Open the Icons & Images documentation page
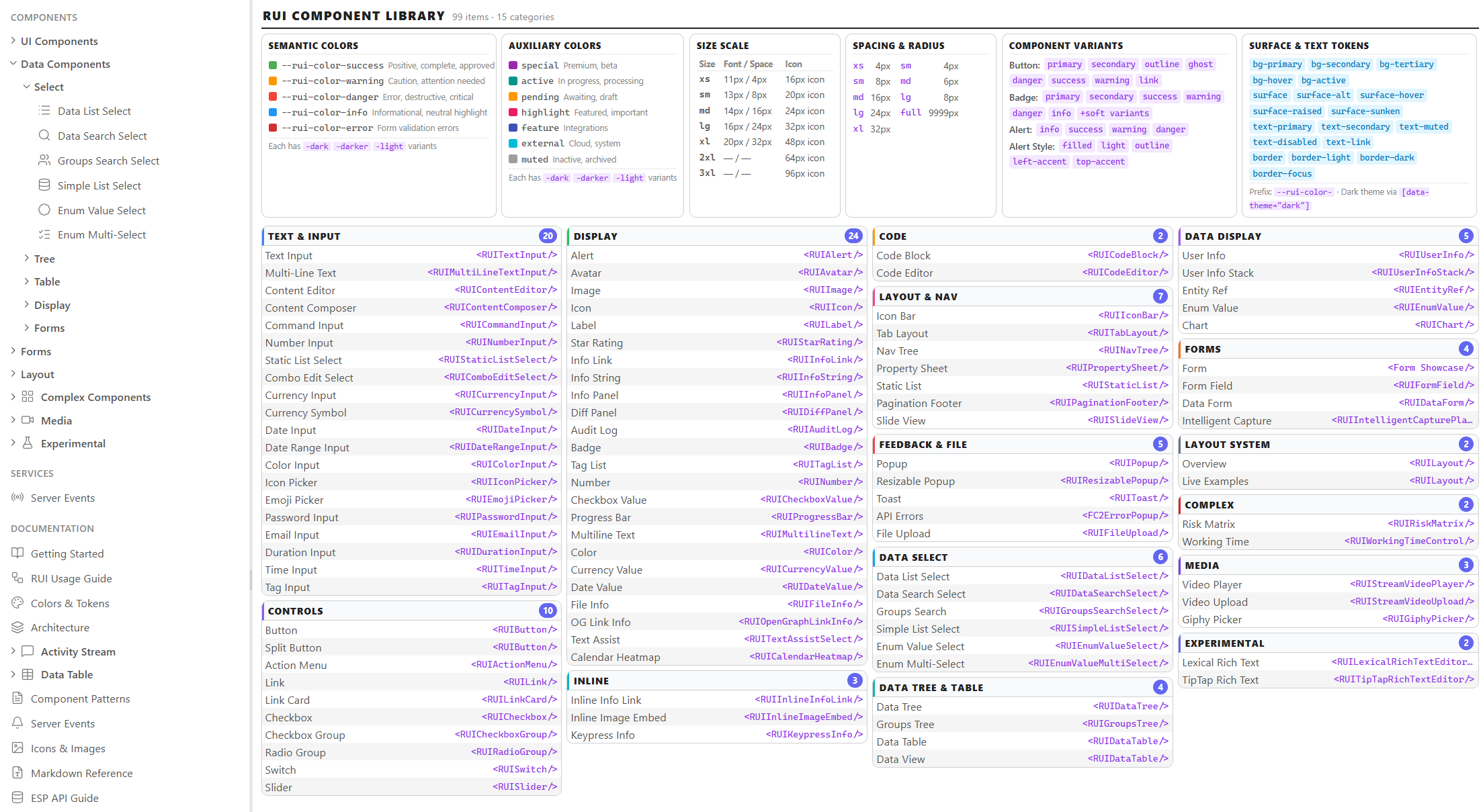The height and width of the screenshot is (812, 1483). [68, 748]
